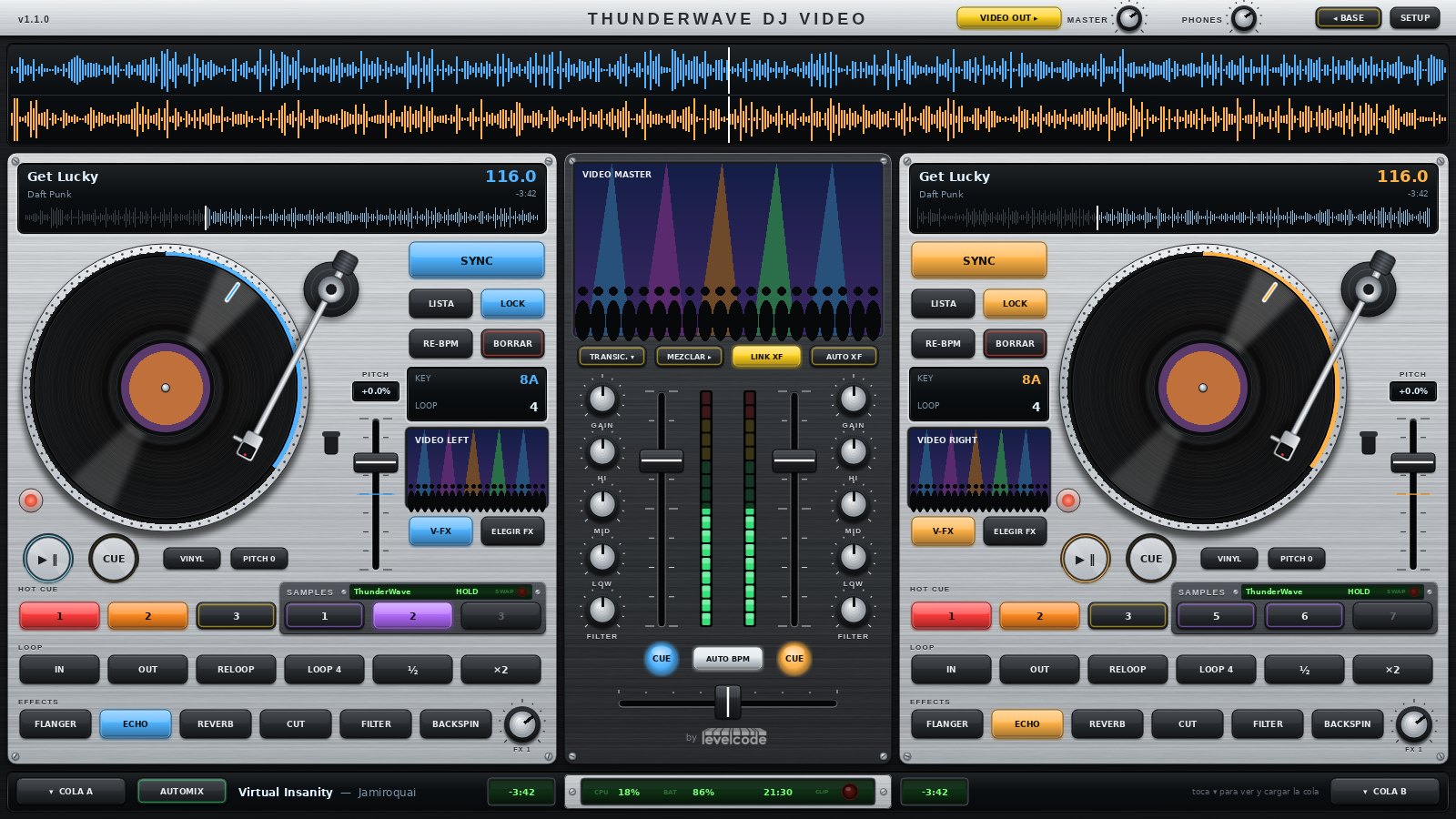Toggle HOLD in left deck samples
Viewport: 1456px width, 819px height.
(467, 591)
